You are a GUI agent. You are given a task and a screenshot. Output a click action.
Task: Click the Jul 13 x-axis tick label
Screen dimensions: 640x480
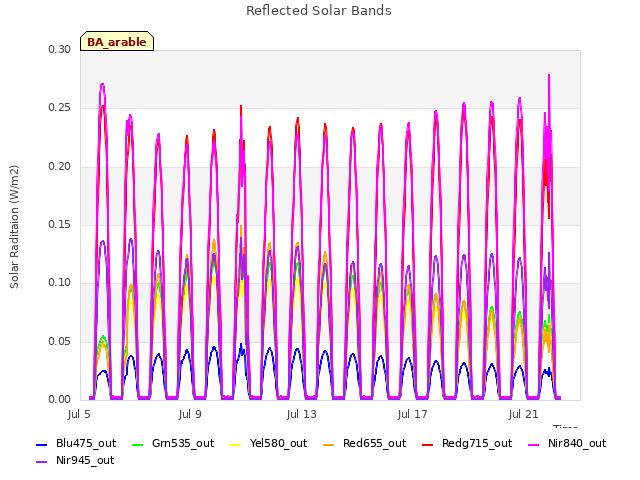tap(302, 414)
